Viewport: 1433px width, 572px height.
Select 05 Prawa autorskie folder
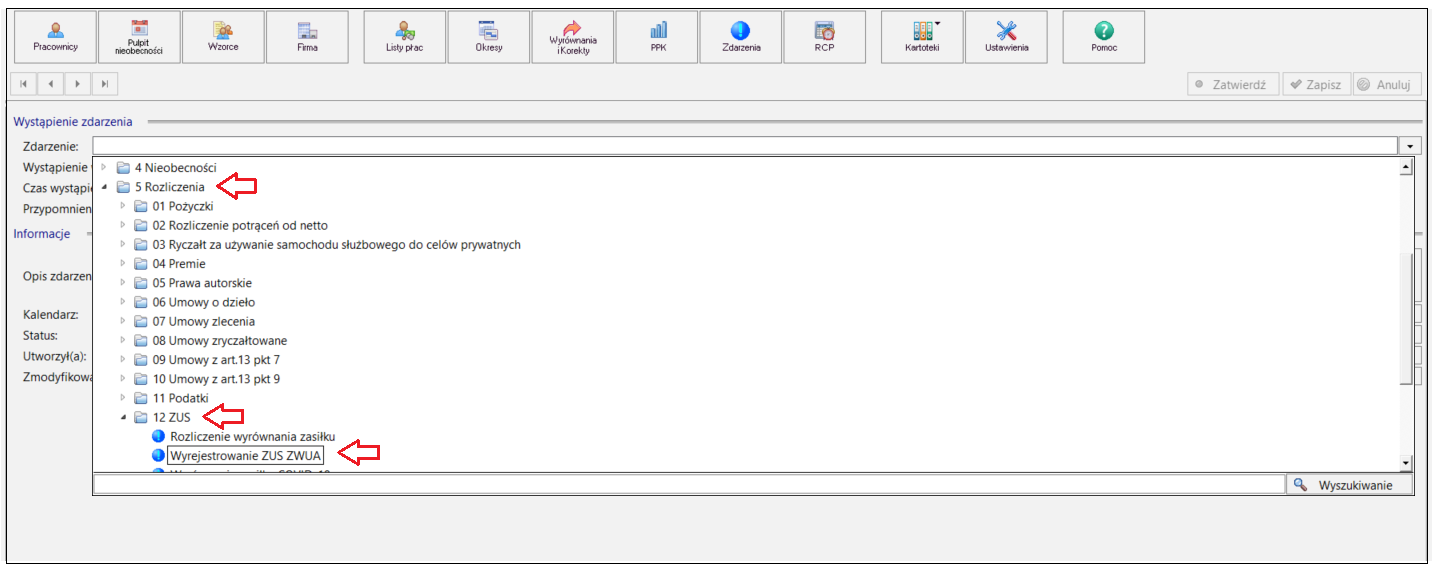tap(202, 283)
